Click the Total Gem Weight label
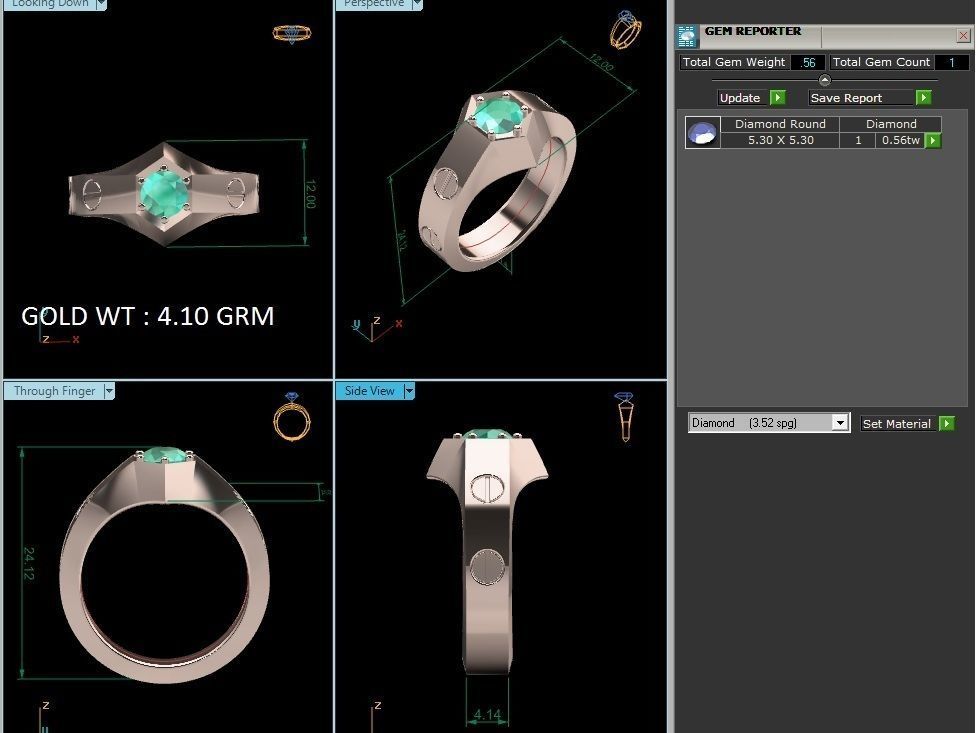This screenshot has width=977, height=733. [x=734, y=62]
